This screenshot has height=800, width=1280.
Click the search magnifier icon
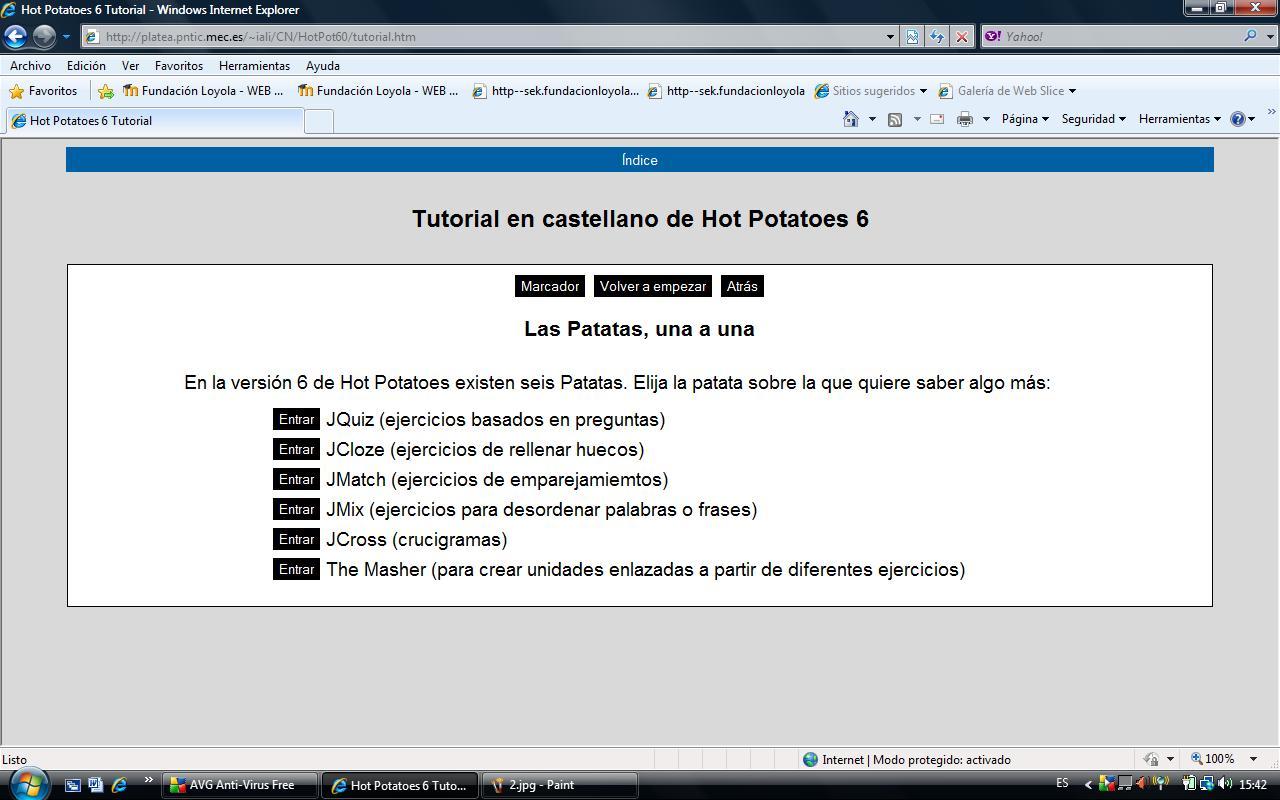click(1250, 36)
